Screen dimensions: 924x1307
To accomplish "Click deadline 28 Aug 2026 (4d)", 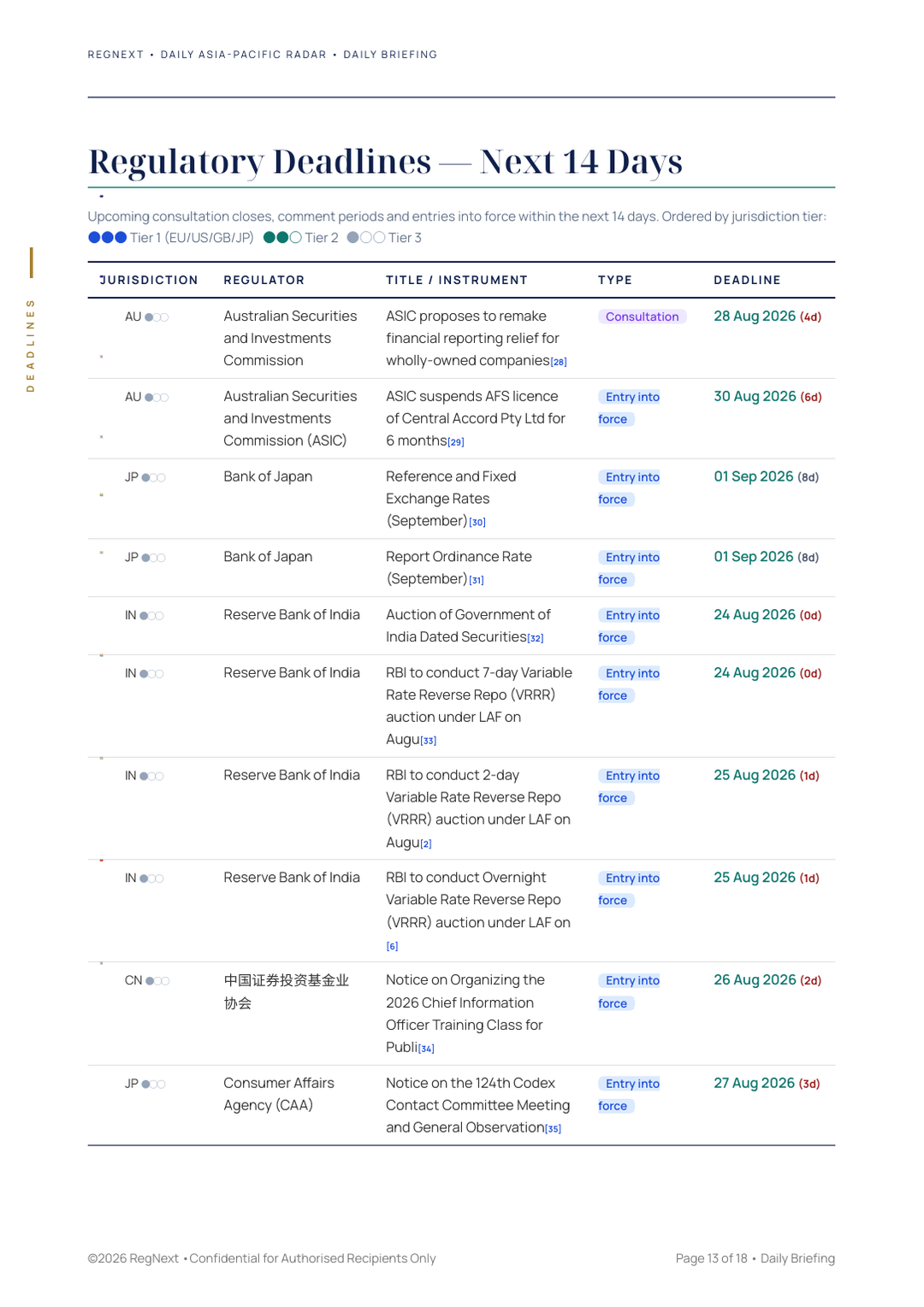I will [767, 316].
